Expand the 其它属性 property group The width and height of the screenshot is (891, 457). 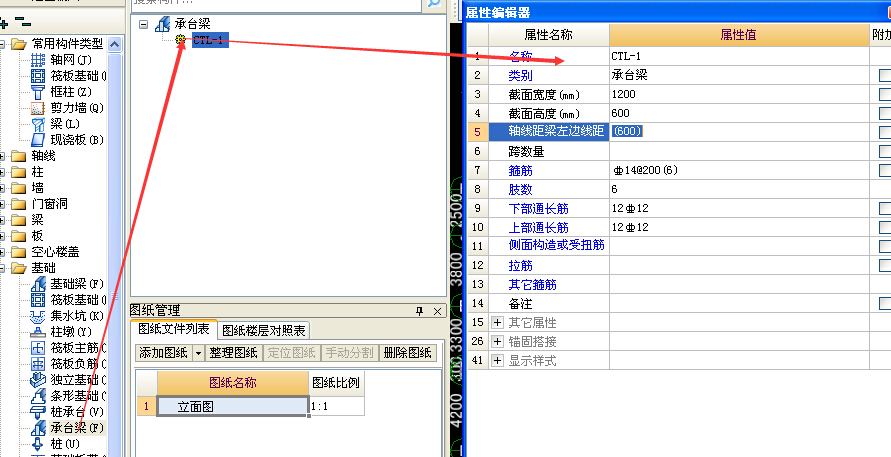coord(497,323)
